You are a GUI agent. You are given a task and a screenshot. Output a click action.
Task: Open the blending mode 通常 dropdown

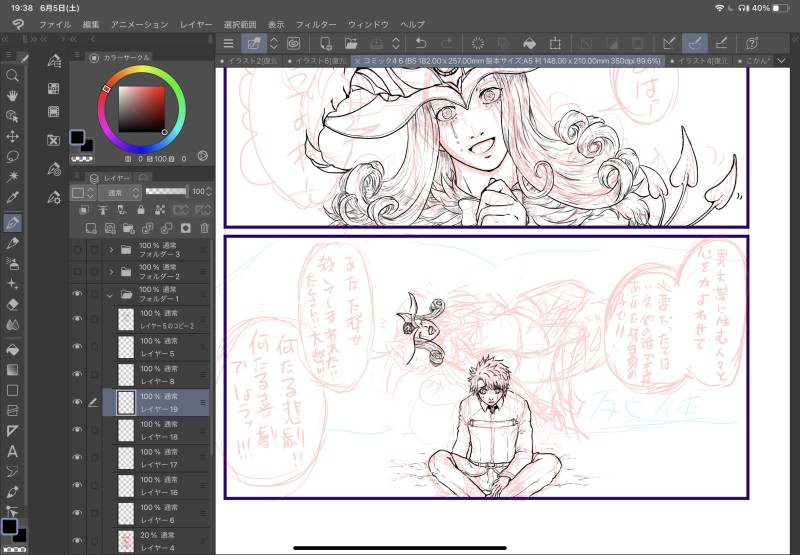(x=120, y=193)
